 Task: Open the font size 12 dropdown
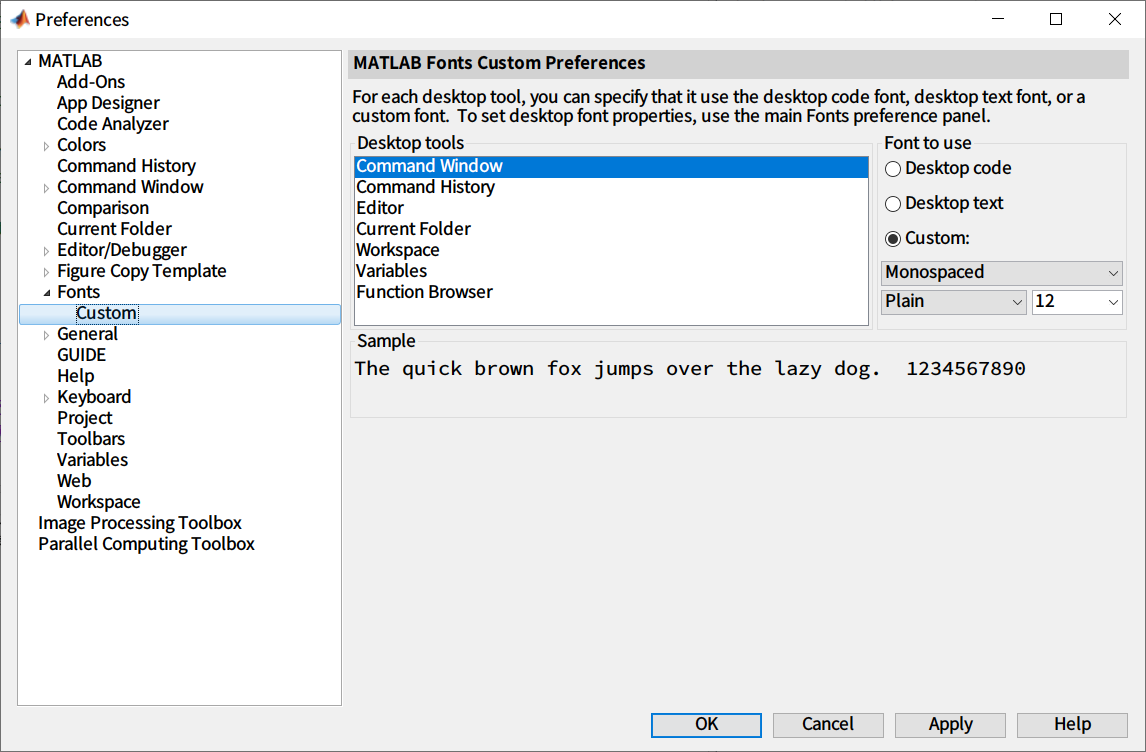1077,301
